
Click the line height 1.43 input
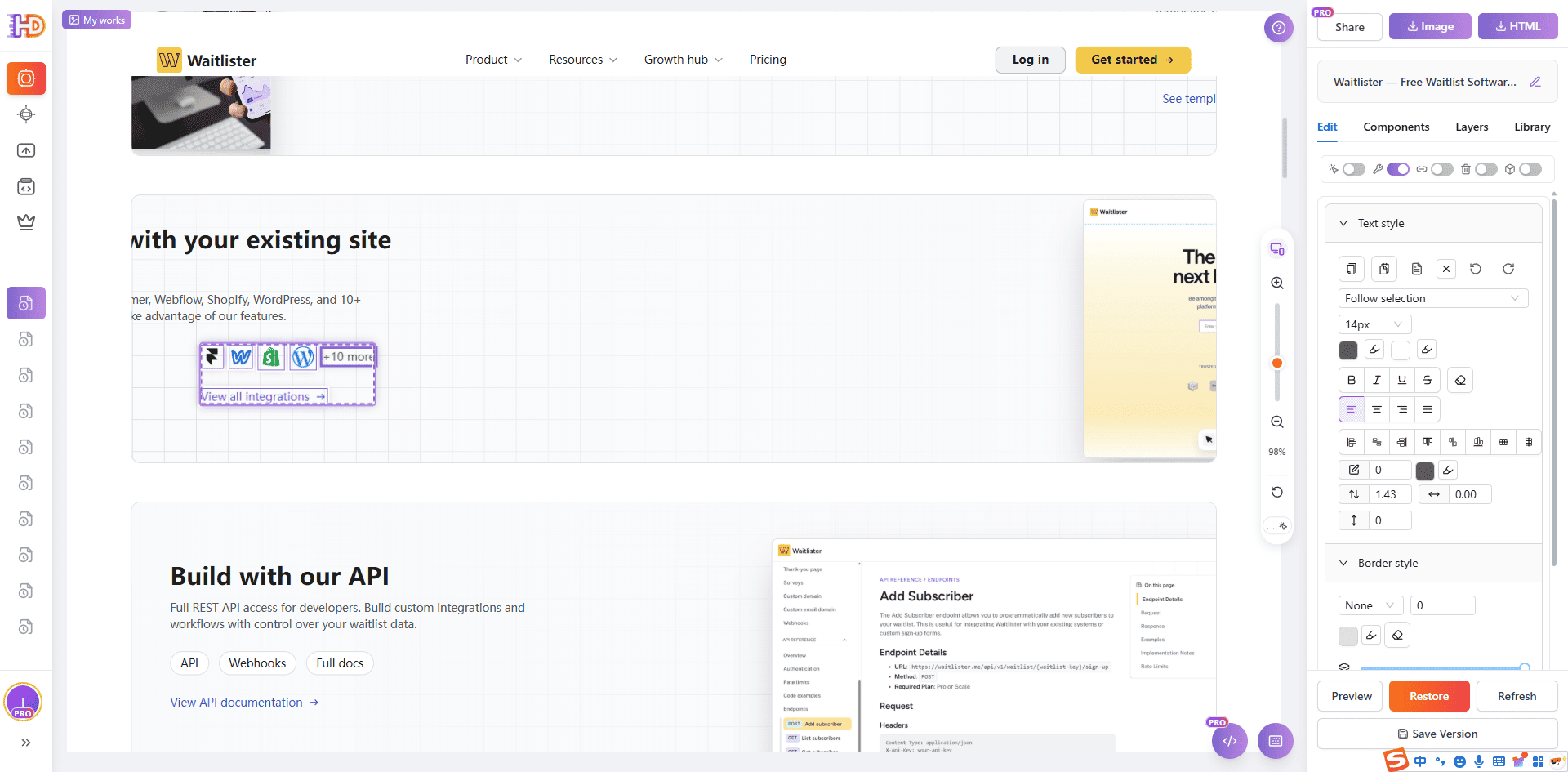click(1390, 494)
